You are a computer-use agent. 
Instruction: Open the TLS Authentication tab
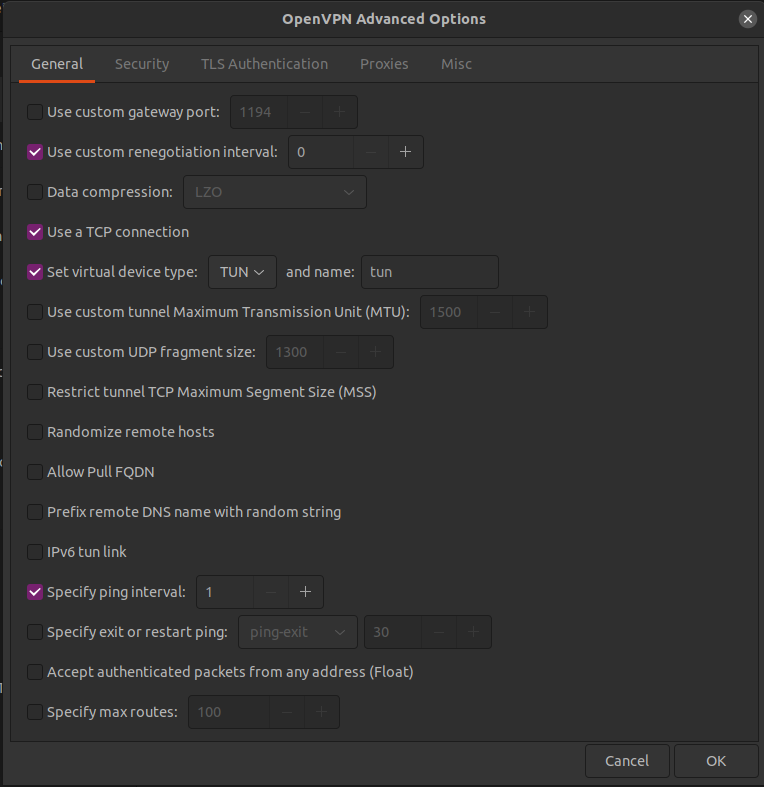pos(265,64)
